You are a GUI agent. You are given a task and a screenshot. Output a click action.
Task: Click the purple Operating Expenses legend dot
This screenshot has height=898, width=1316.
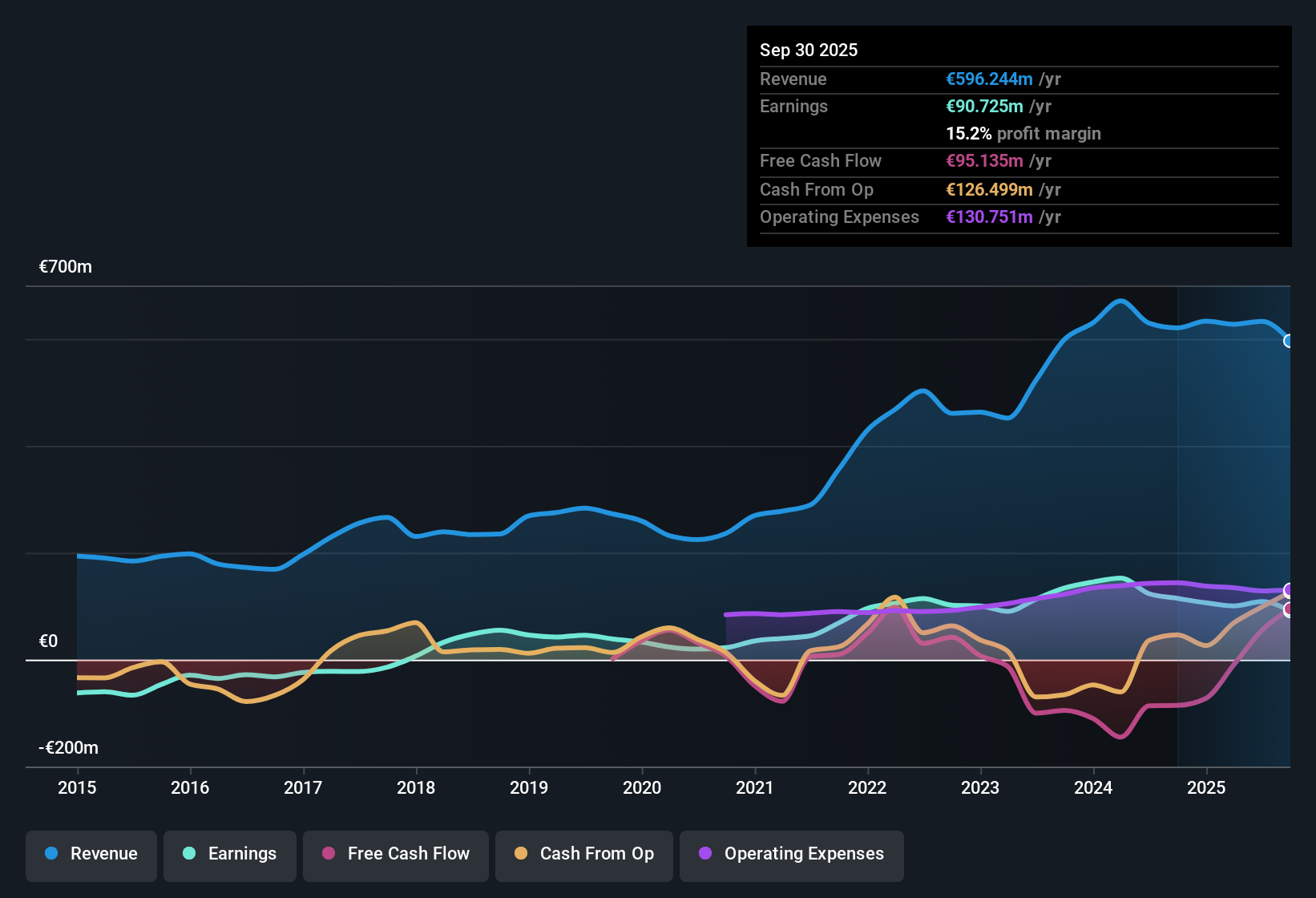click(704, 854)
